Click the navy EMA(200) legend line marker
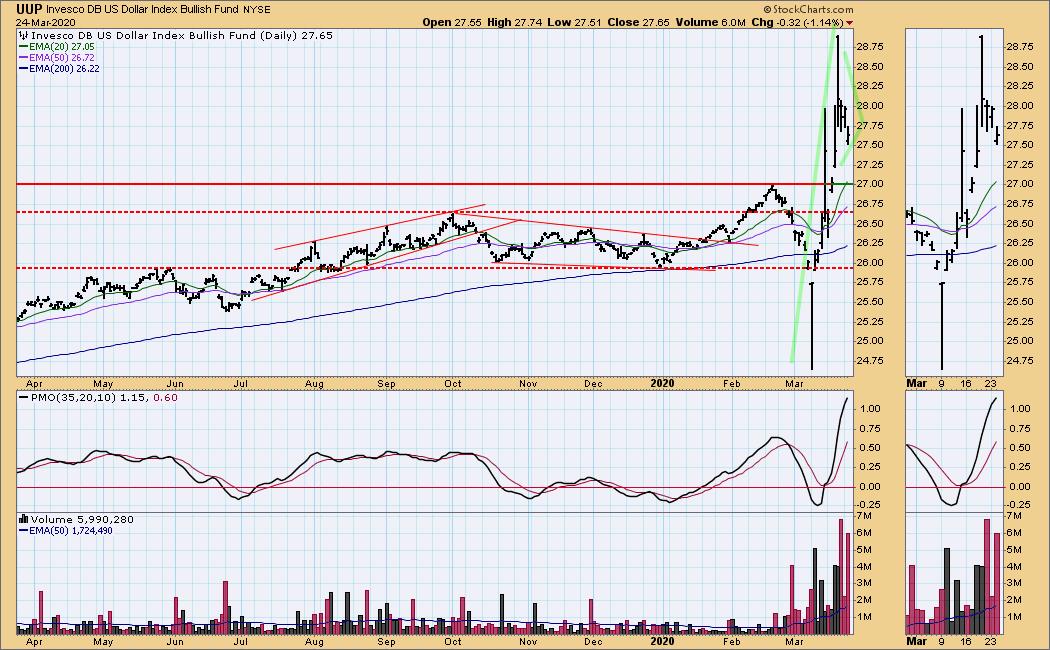1050x650 pixels. pos(23,68)
